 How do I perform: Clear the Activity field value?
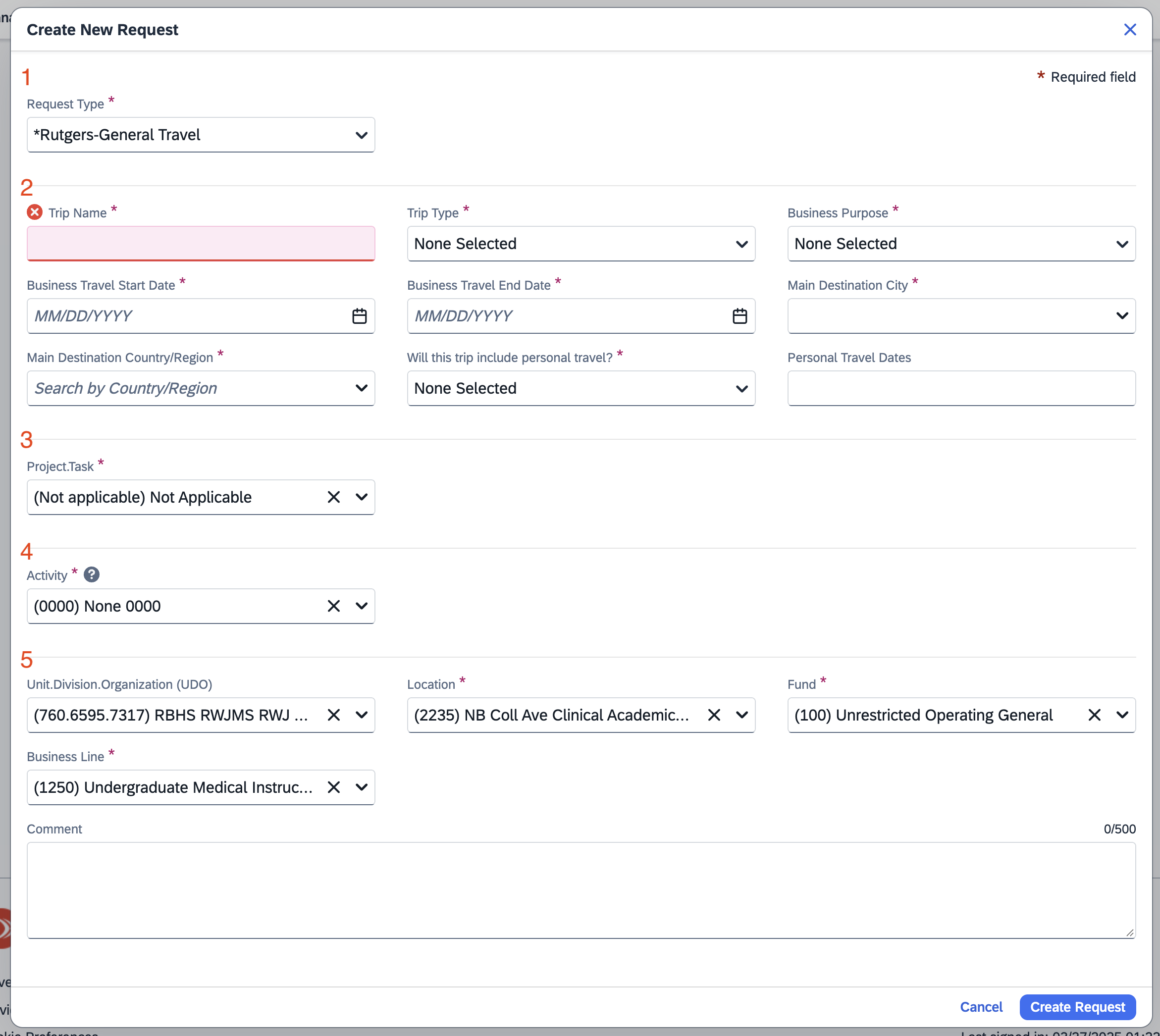click(333, 606)
